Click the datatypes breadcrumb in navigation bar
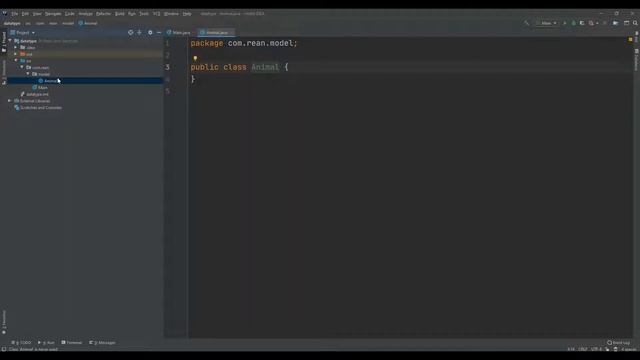640x360 pixels. (12, 23)
